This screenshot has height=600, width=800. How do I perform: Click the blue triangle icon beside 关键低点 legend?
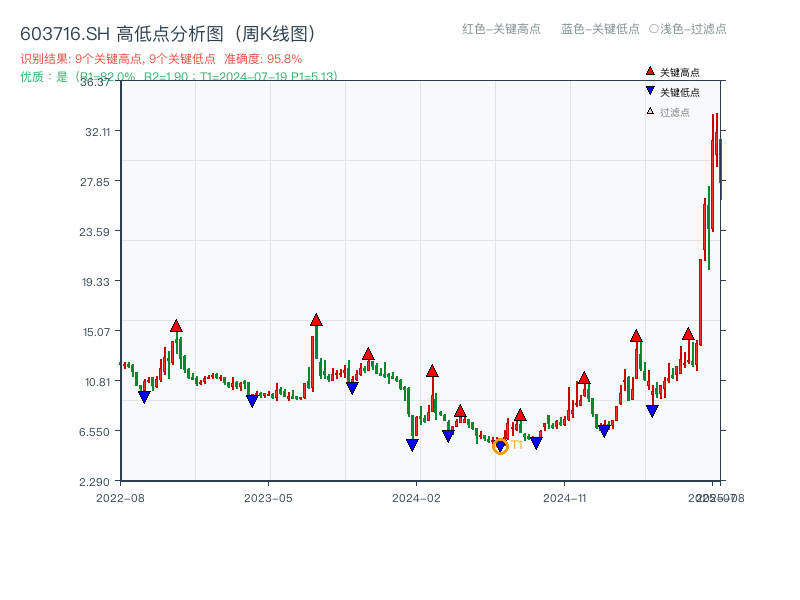point(650,91)
